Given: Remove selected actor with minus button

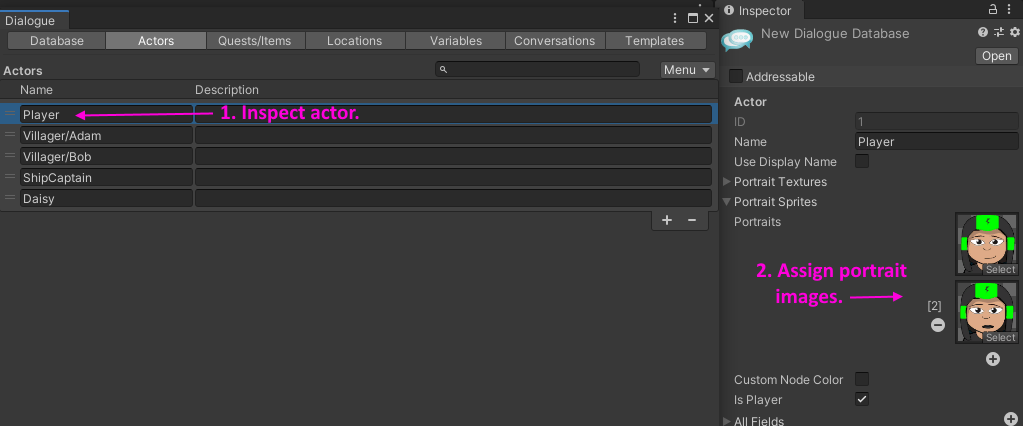Looking at the screenshot, I should pos(692,221).
